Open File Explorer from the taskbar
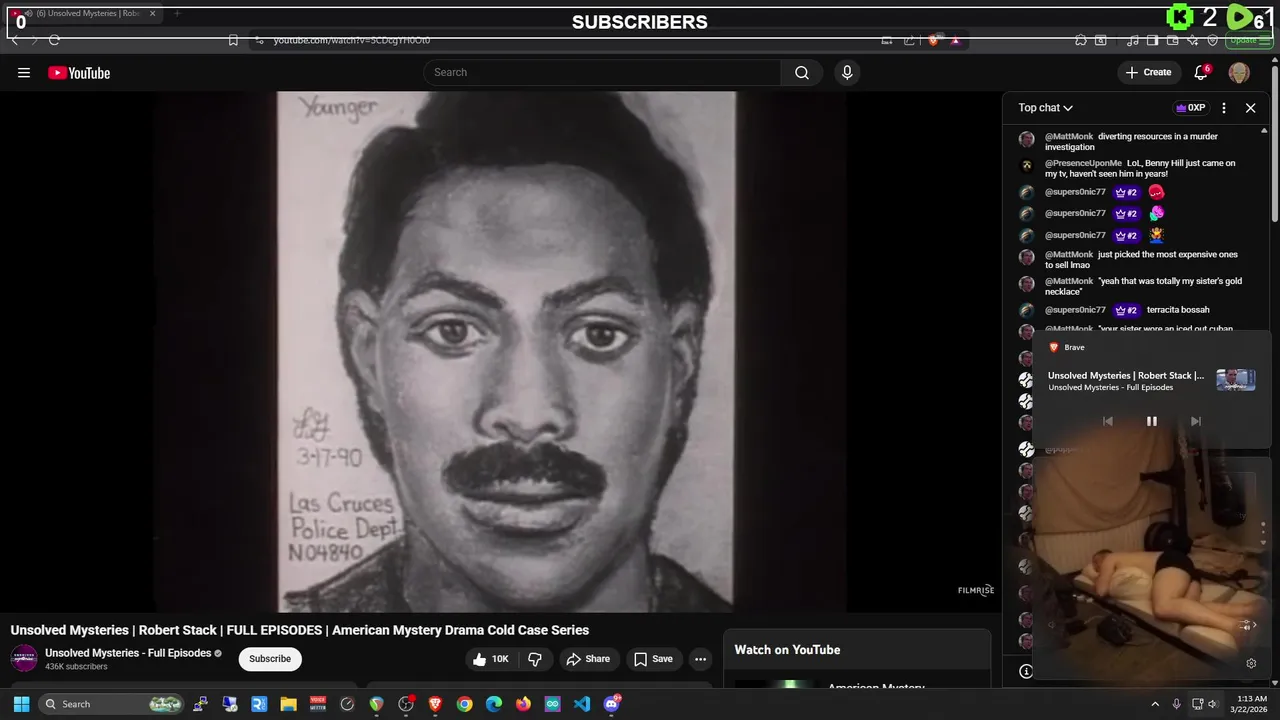1280x720 pixels. [288, 704]
